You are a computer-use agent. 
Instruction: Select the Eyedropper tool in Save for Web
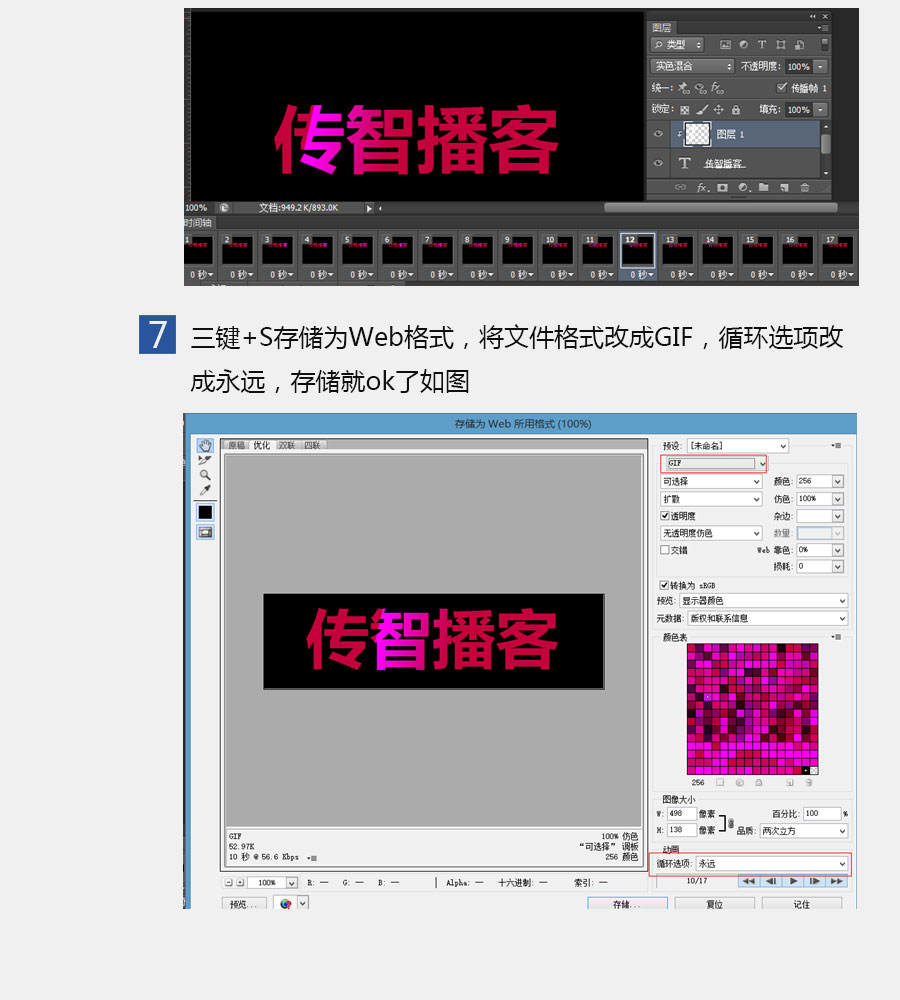(205, 490)
